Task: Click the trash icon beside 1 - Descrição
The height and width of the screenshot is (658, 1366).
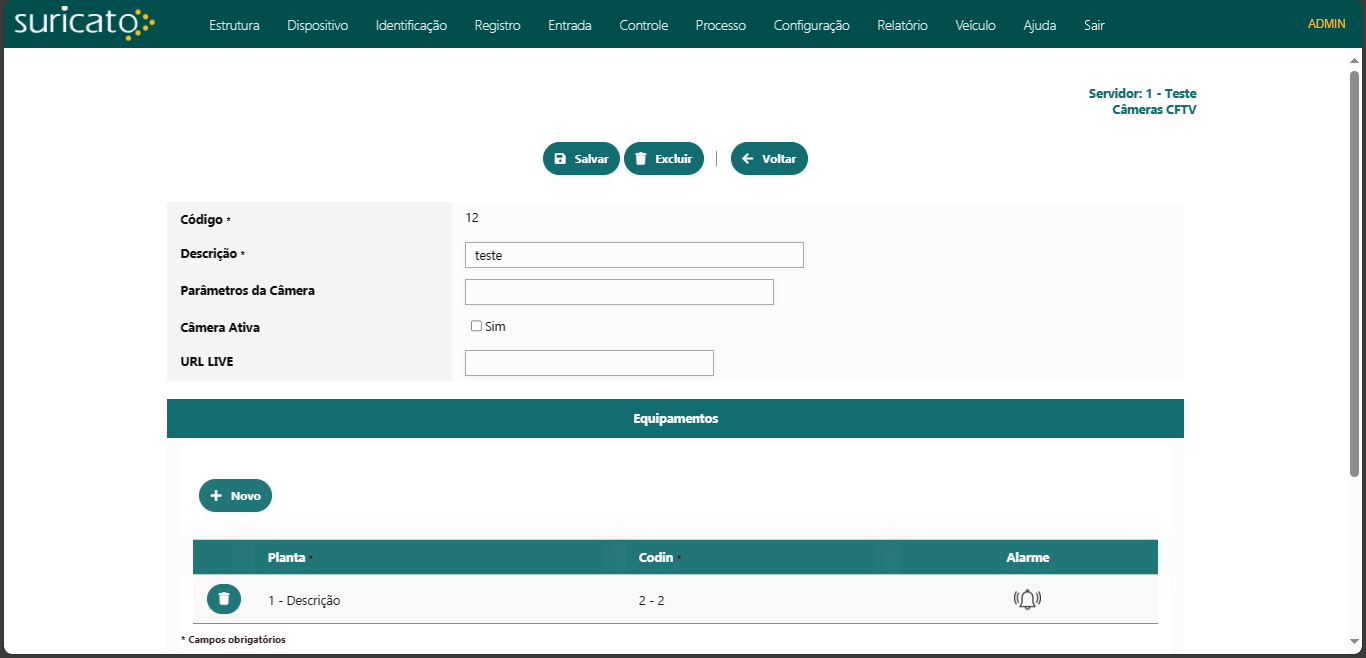Action: click(x=224, y=599)
